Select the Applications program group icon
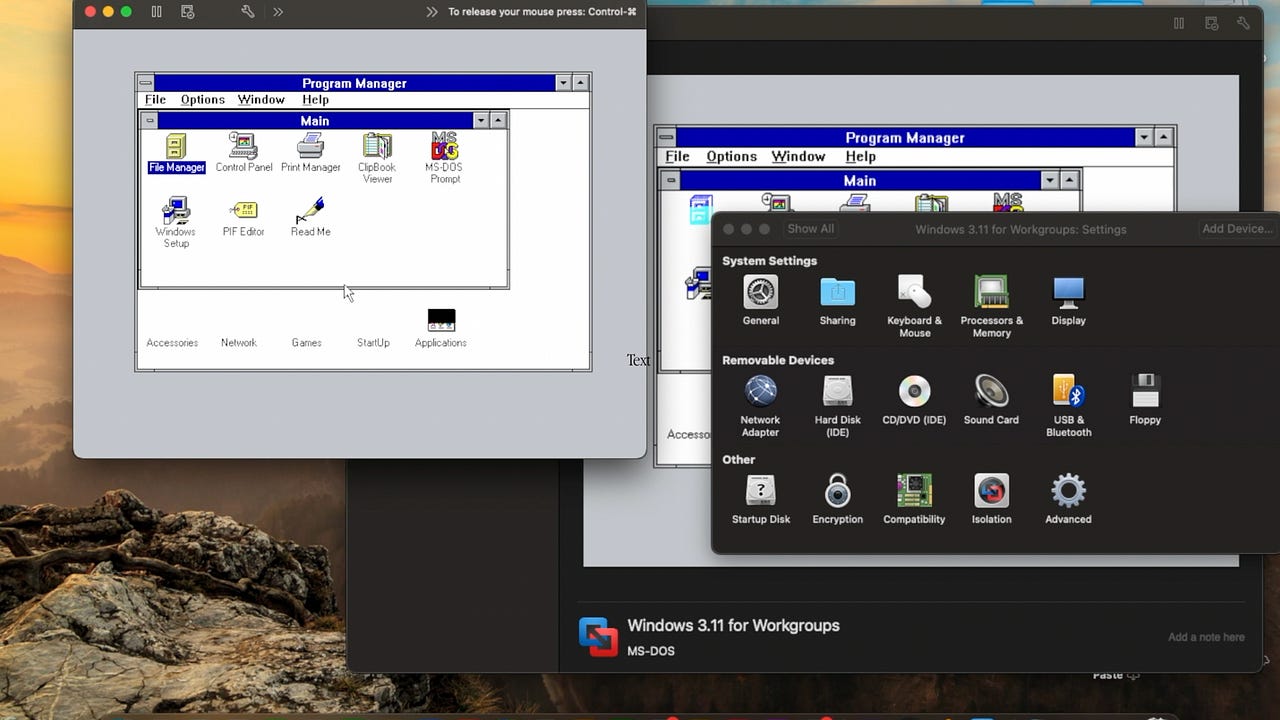Viewport: 1280px width, 720px height. (441, 328)
